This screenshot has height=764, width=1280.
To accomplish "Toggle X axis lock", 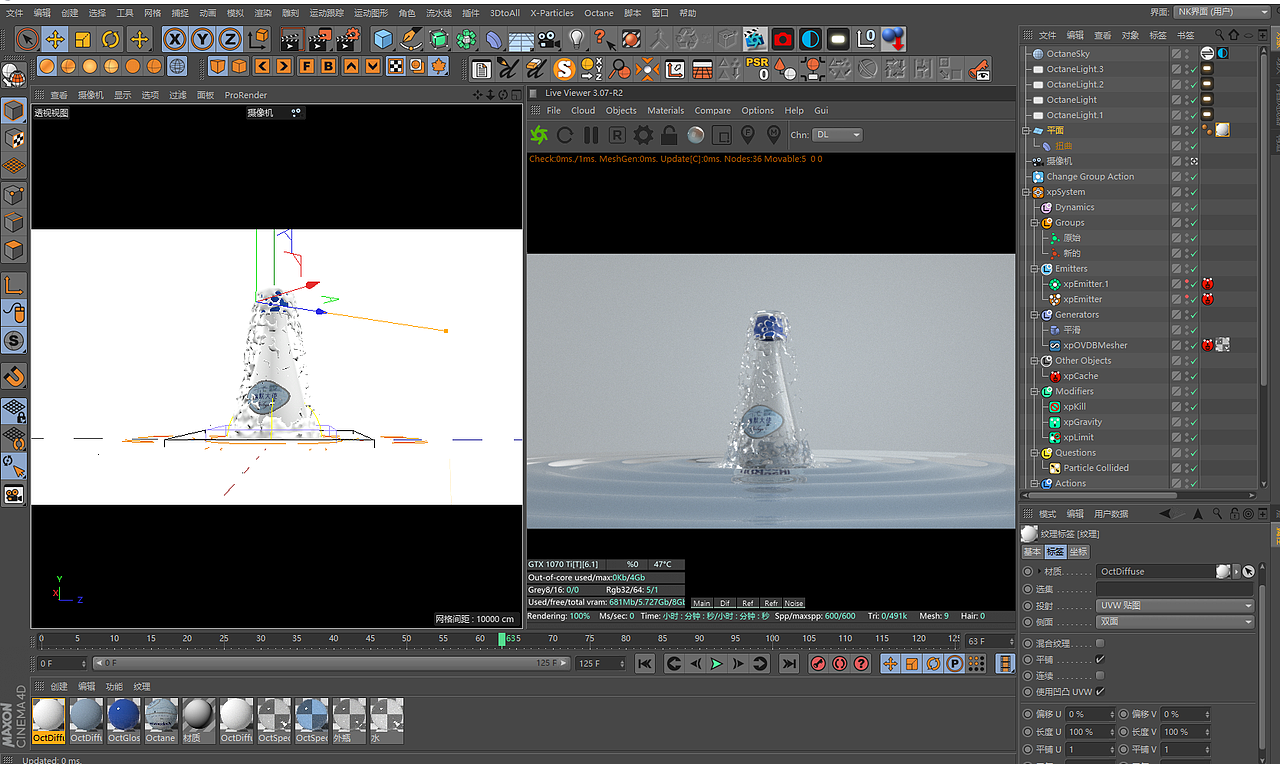I will [175, 39].
